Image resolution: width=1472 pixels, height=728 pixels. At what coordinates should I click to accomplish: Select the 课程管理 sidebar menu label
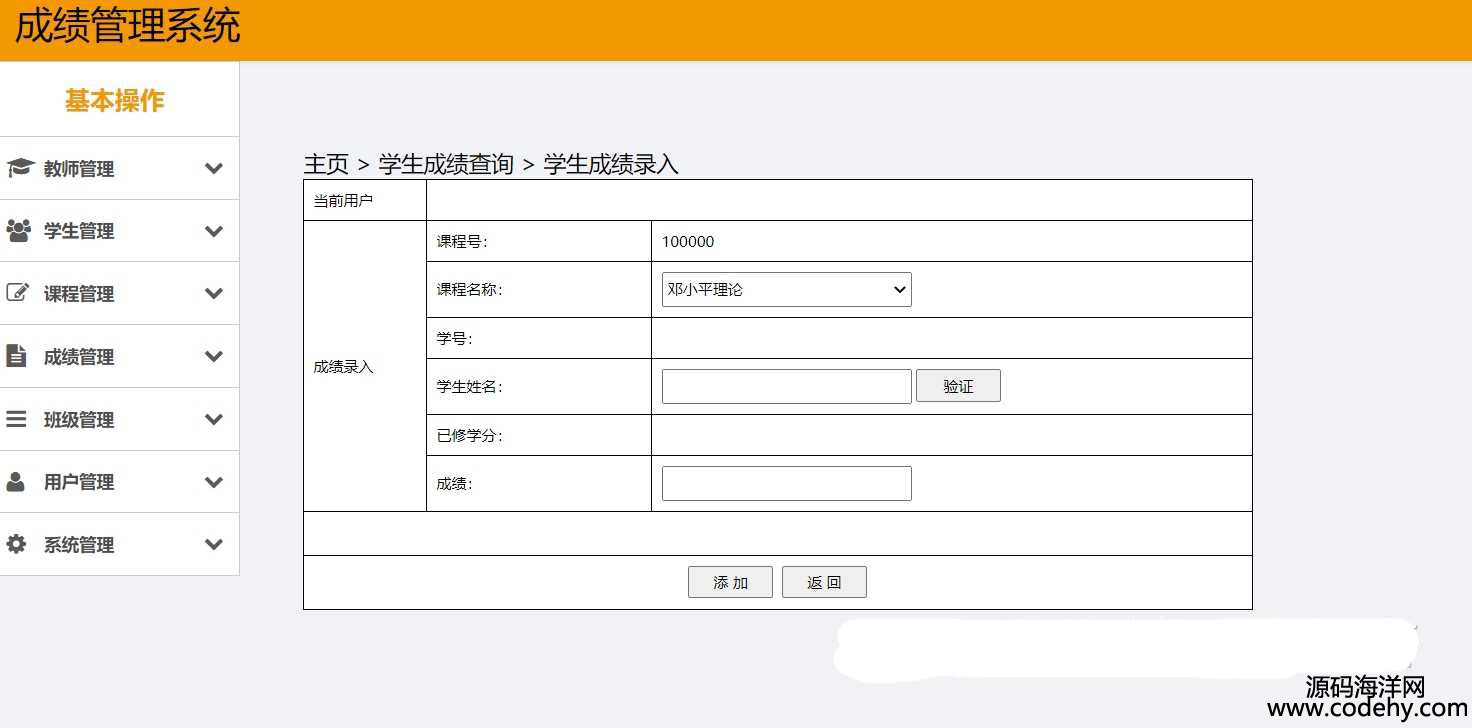click(x=79, y=294)
